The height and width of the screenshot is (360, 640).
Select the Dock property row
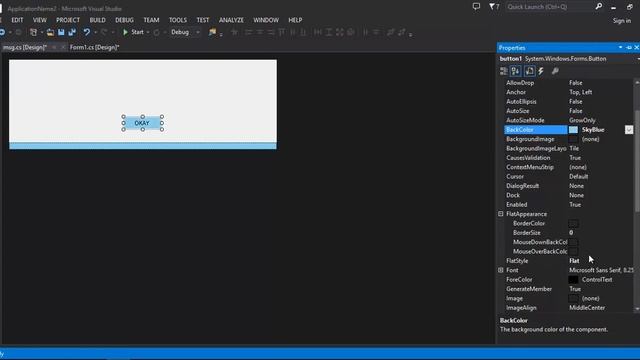click(x=569, y=196)
